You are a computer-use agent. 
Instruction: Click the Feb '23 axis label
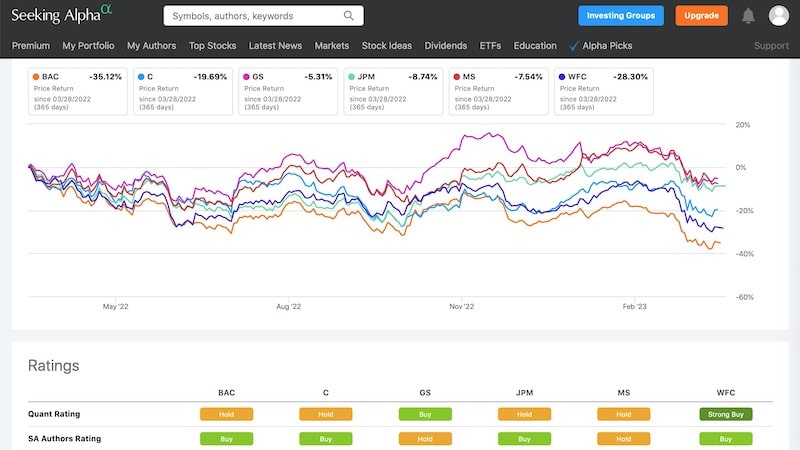click(635, 307)
